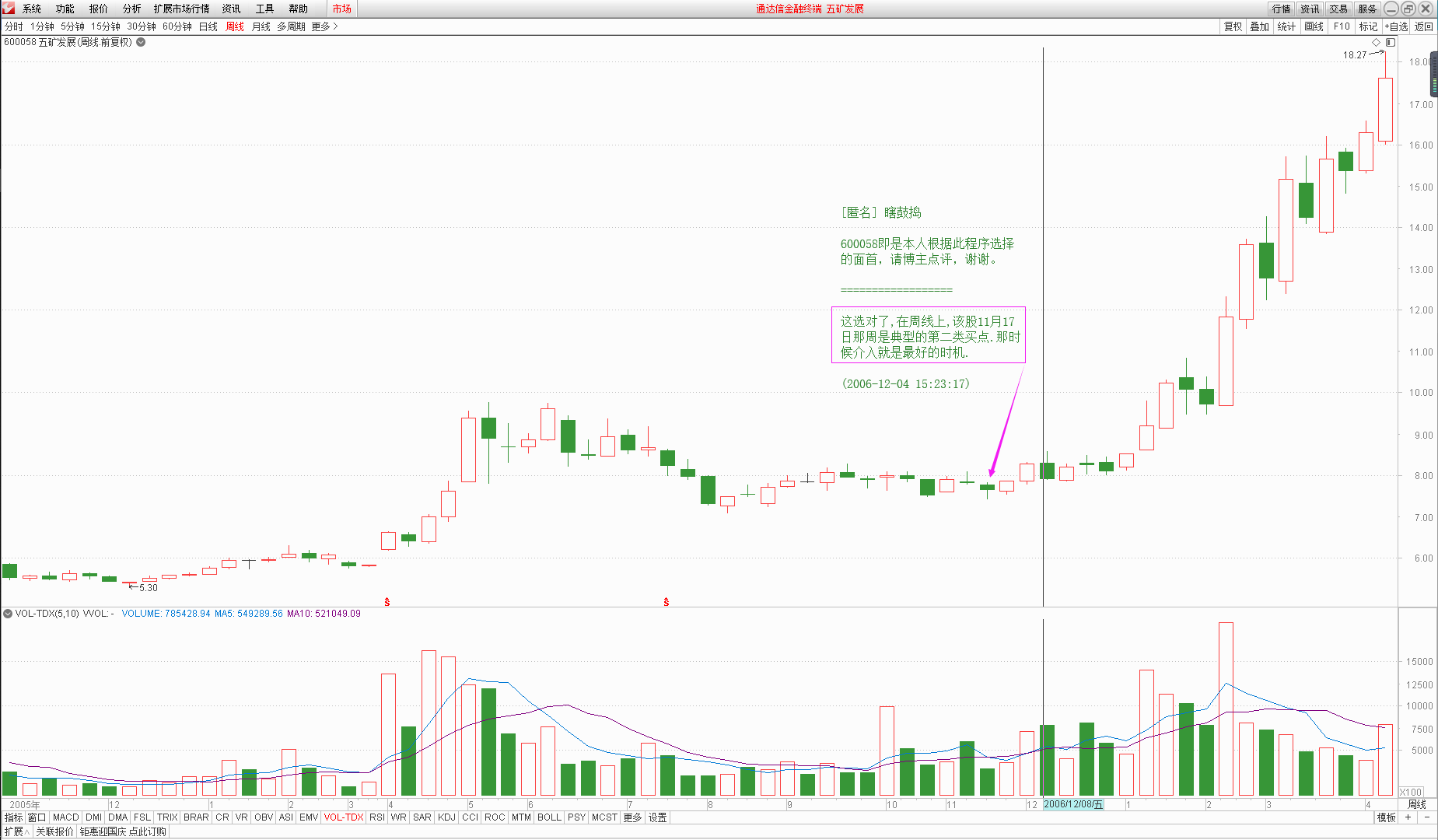Expand the stock title dropdown next to 五矿发展
This screenshot has width=1438, height=840.
pyautogui.click(x=141, y=42)
